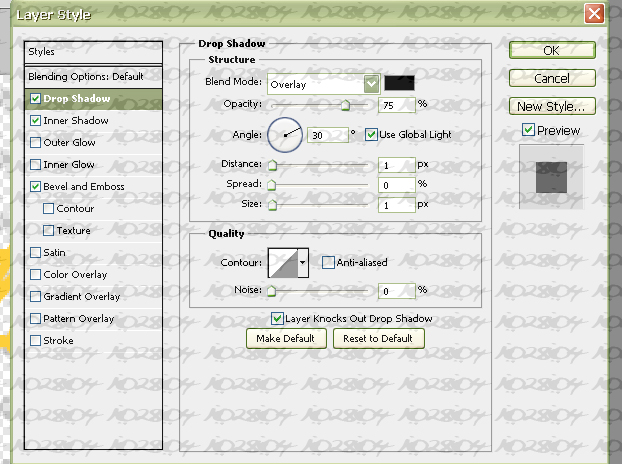
Task: Close the Layer Style dialog
Action: click(x=594, y=13)
